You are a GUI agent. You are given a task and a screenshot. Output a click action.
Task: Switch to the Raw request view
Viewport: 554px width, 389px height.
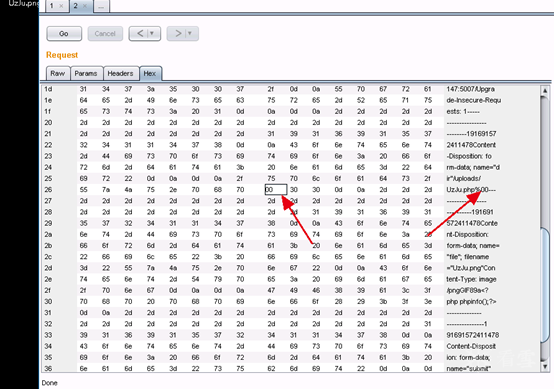[x=58, y=73]
